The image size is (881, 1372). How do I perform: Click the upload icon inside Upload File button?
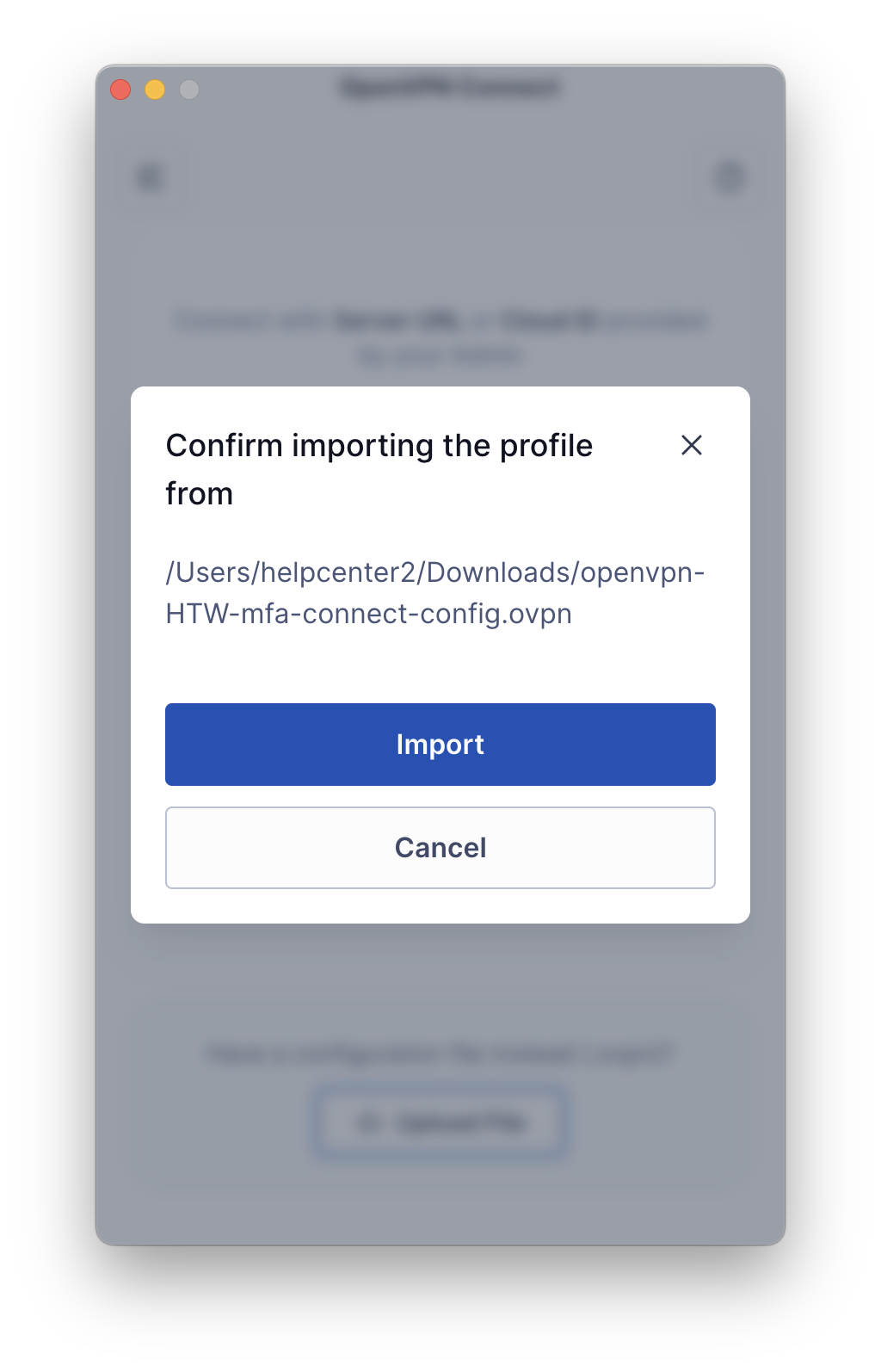coord(369,1122)
